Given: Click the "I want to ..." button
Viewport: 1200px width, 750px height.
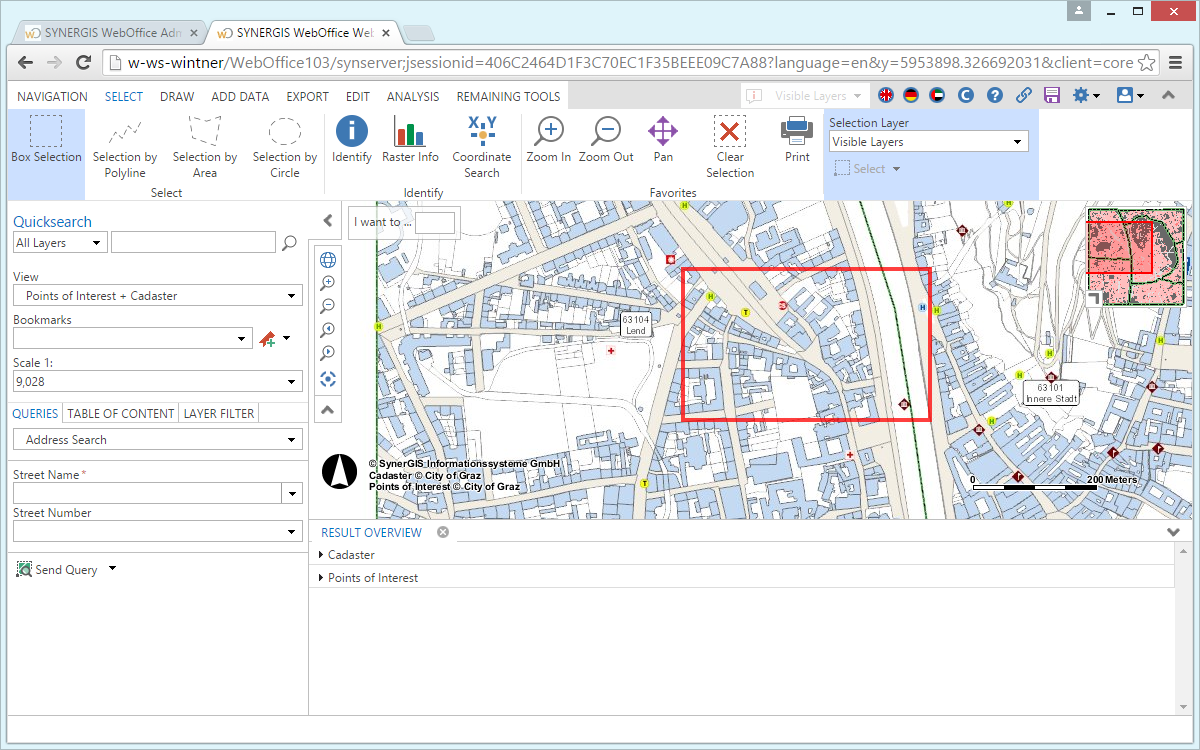Looking at the screenshot, I should [x=380, y=221].
